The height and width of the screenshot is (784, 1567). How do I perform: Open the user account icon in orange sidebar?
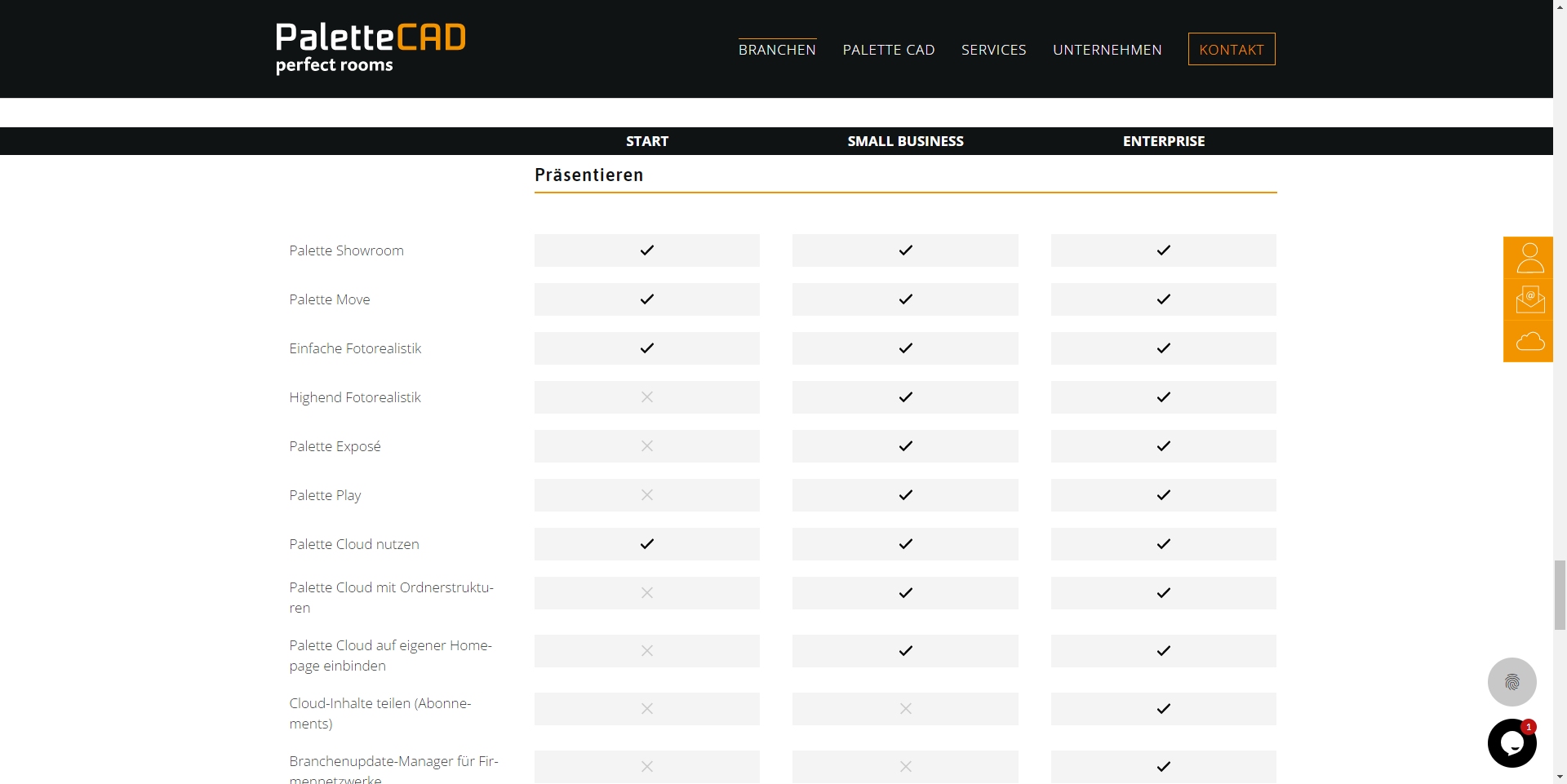[x=1529, y=258]
